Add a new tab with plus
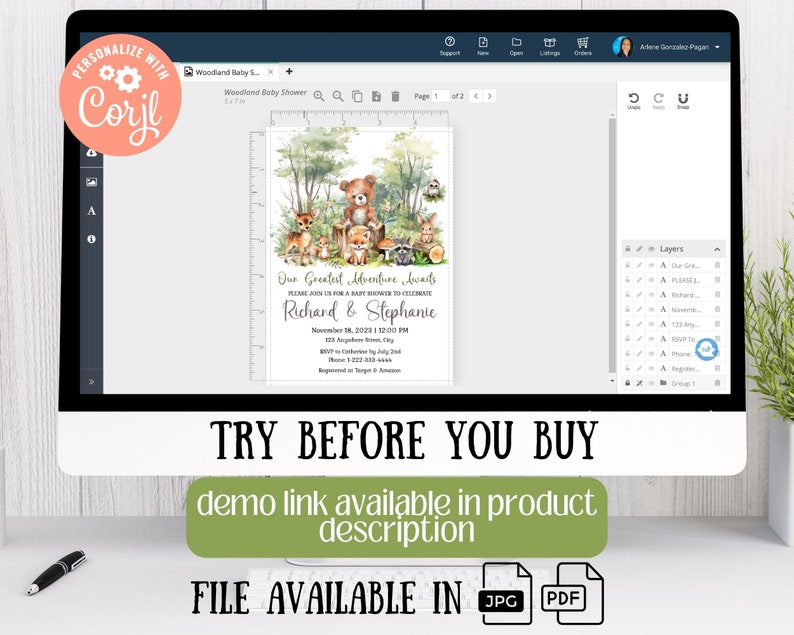 pyautogui.click(x=289, y=71)
